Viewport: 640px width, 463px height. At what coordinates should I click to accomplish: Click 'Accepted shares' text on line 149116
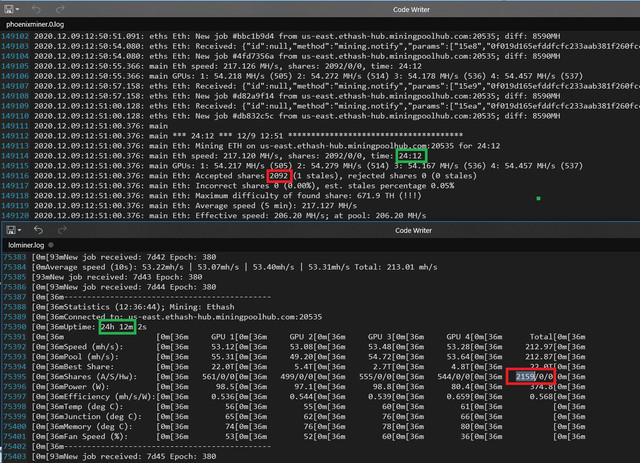pos(229,176)
